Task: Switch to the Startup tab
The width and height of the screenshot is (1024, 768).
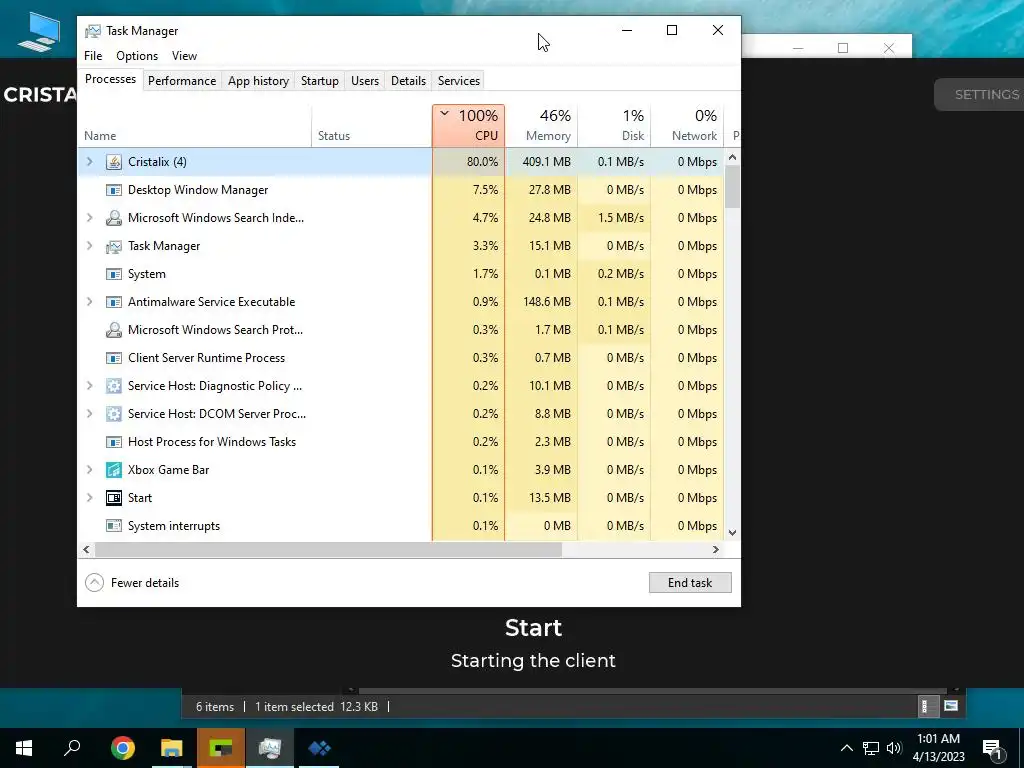Action: pos(319,81)
